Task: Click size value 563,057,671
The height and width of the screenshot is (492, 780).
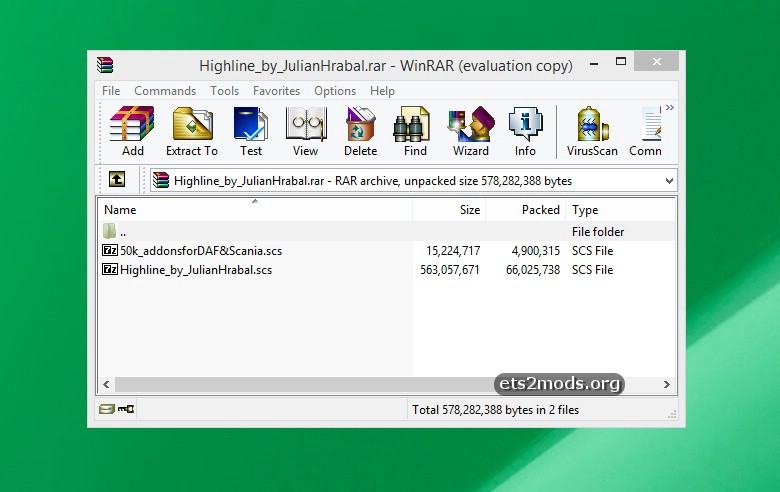Action: [450, 270]
